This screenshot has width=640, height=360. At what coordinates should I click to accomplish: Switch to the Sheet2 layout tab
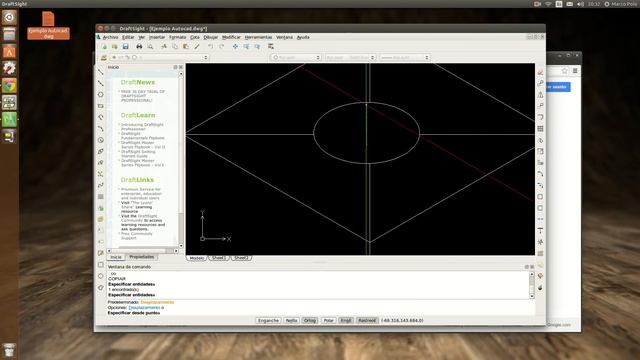coord(241,258)
